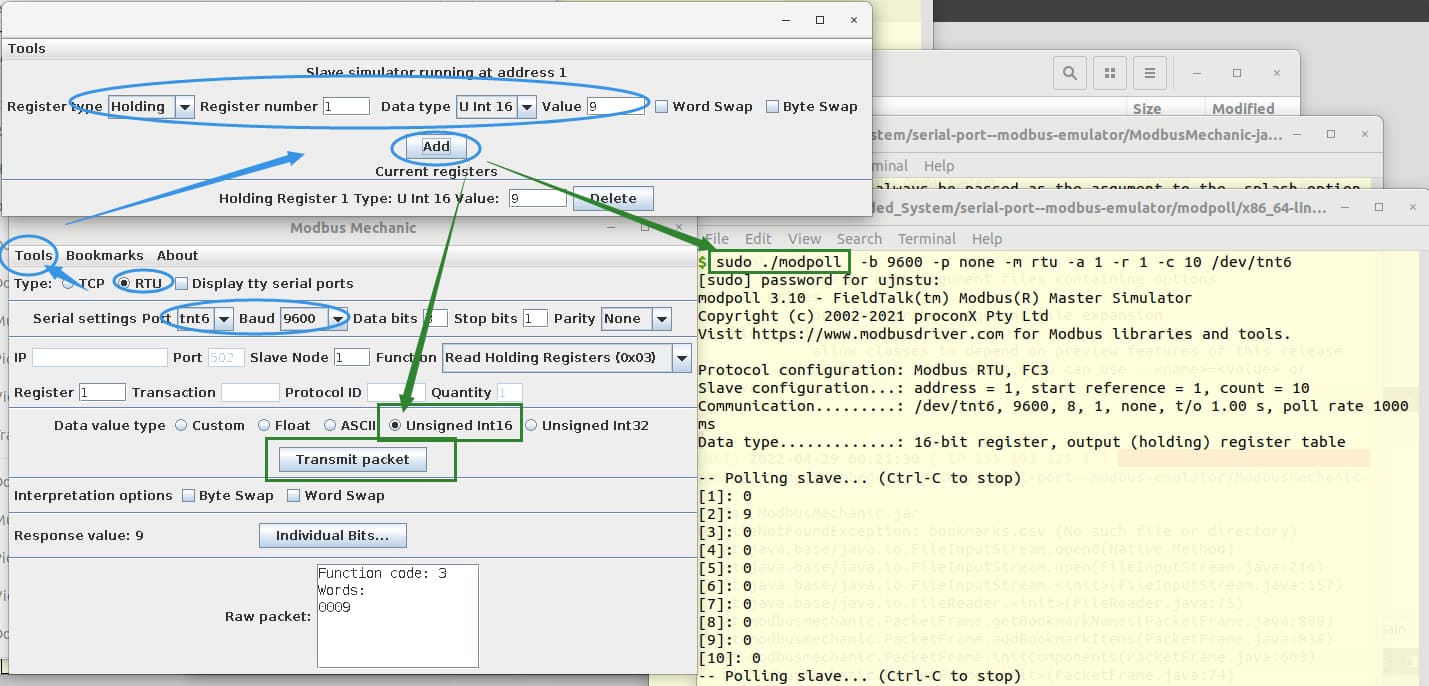Check Display tty serial ports
Image resolution: width=1429 pixels, height=686 pixels.
tap(182, 283)
